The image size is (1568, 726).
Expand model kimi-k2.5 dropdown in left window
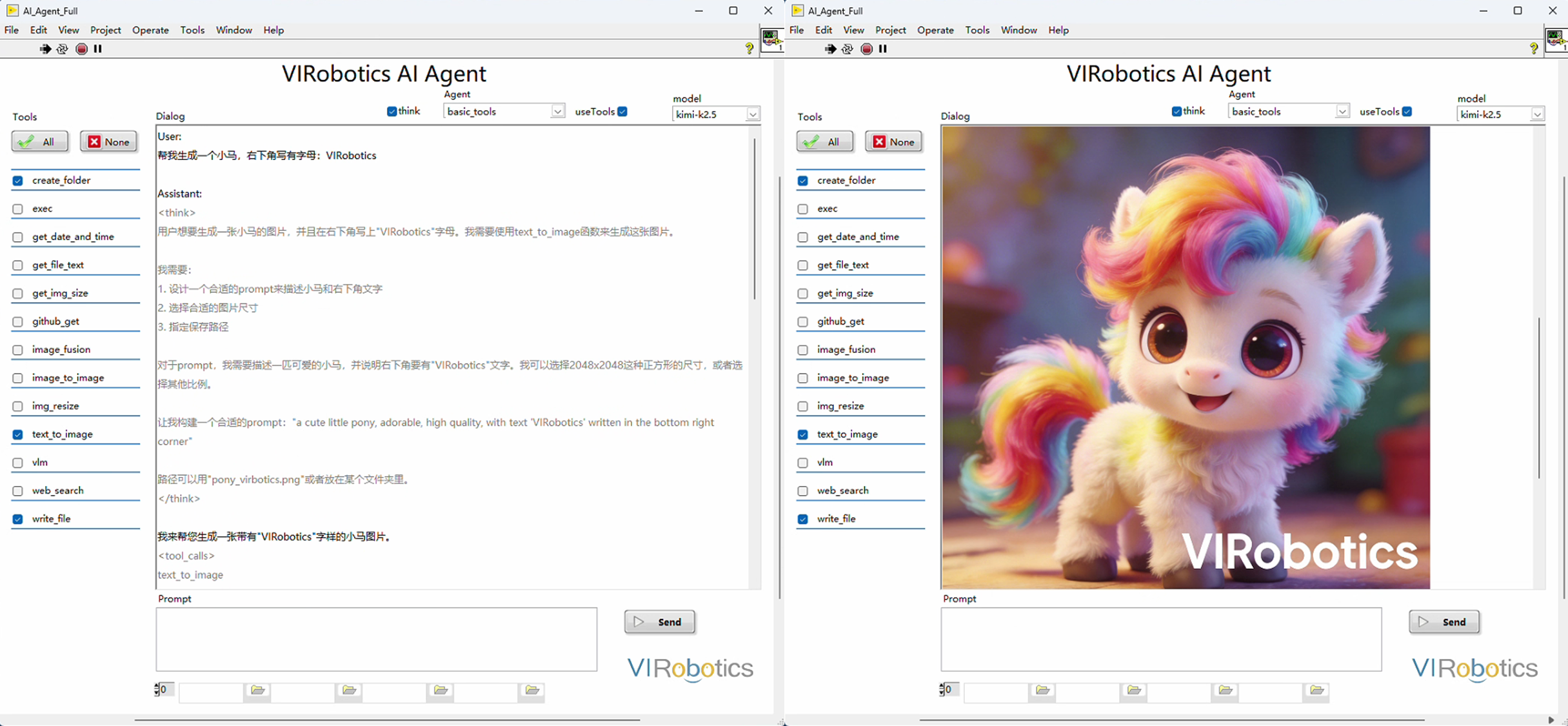(x=752, y=114)
